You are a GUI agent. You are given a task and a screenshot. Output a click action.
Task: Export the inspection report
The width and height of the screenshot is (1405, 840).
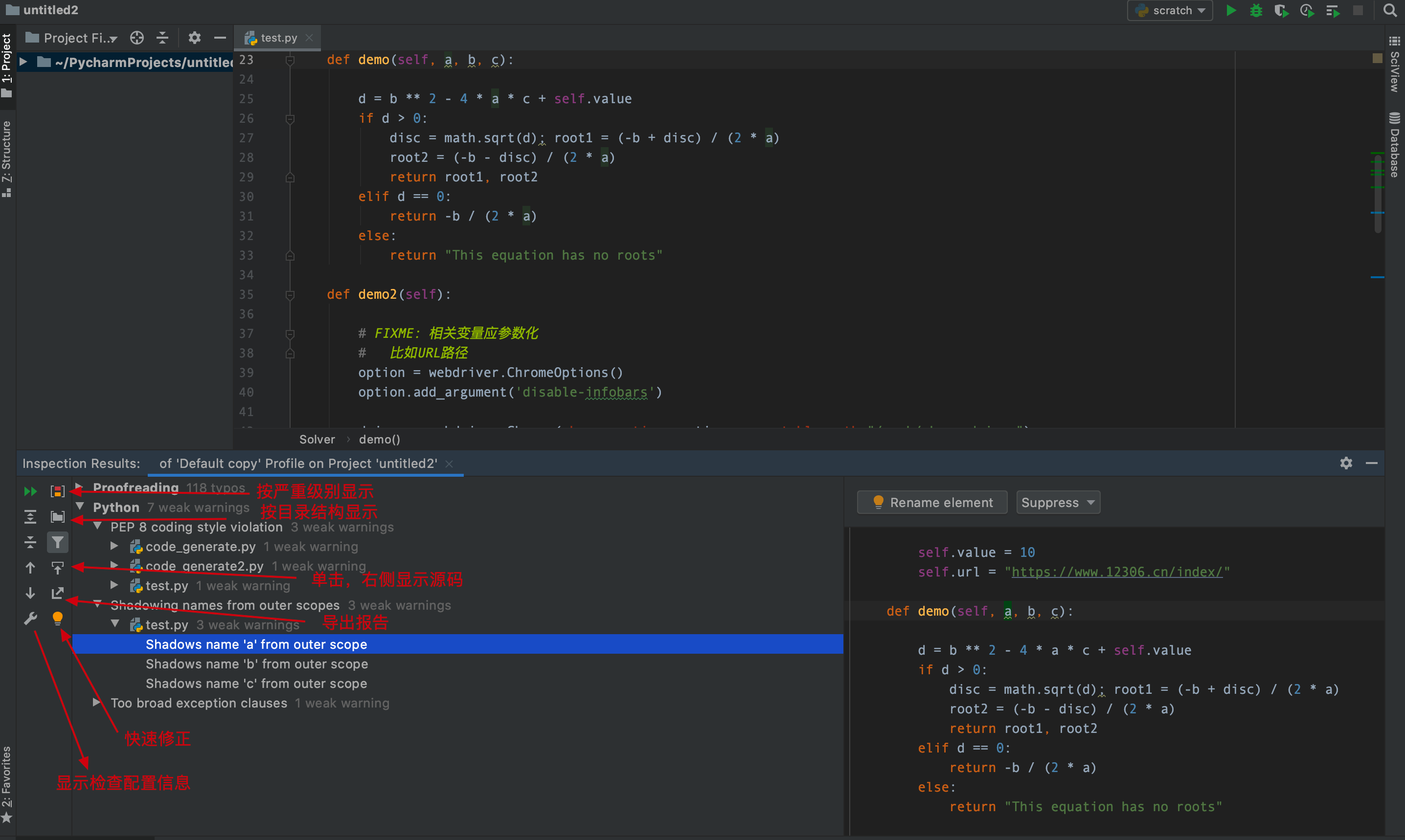click(57, 593)
